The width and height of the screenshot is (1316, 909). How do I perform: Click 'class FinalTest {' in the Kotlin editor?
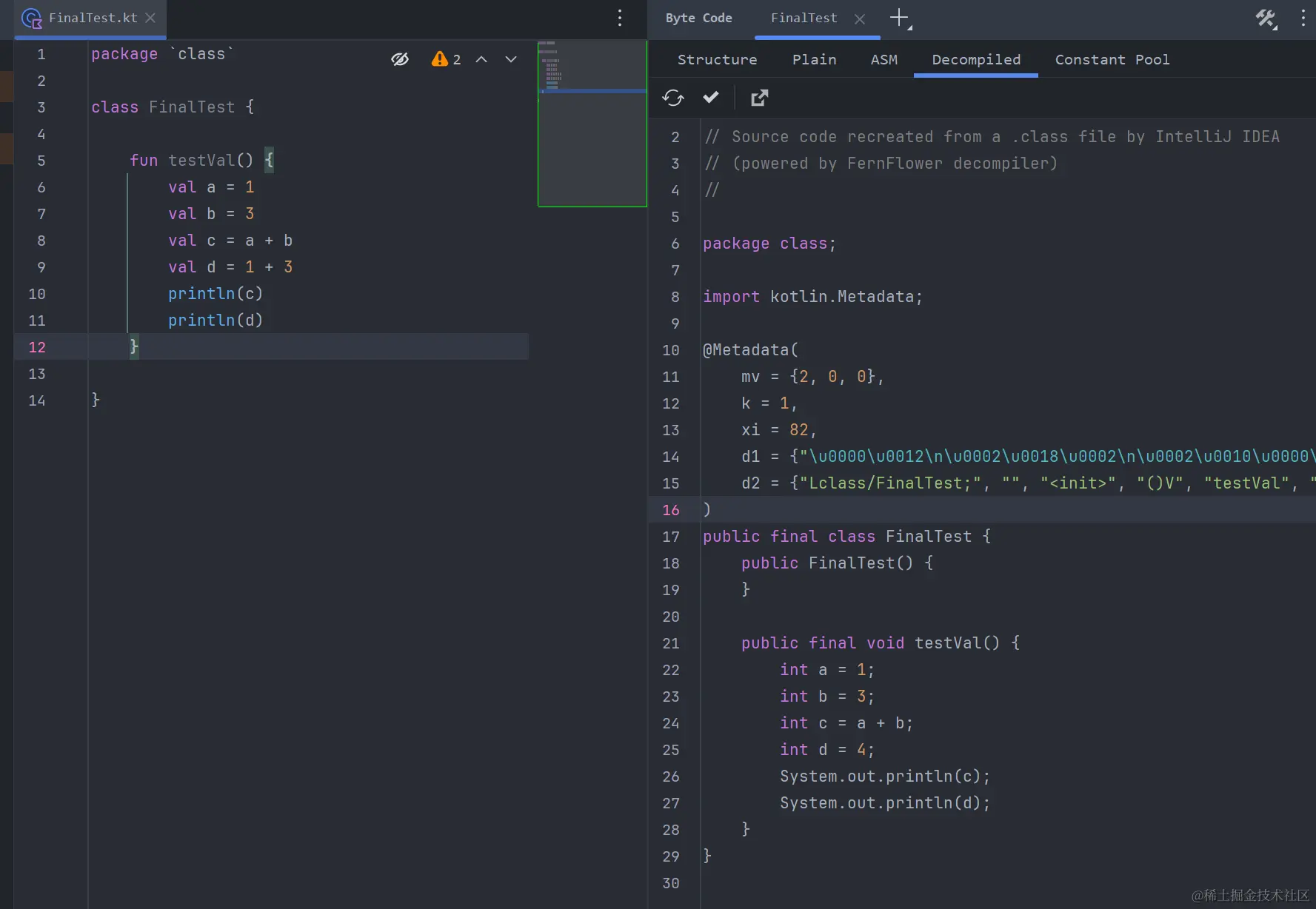pyautogui.click(x=173, y=107)
